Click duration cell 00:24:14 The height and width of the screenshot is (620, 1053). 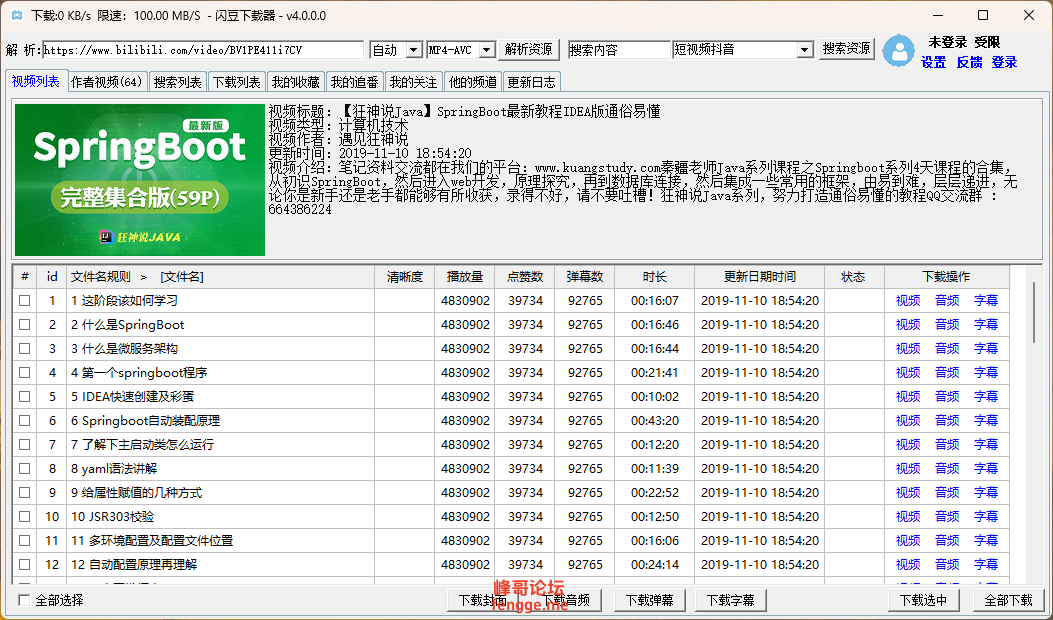point(655,565)
